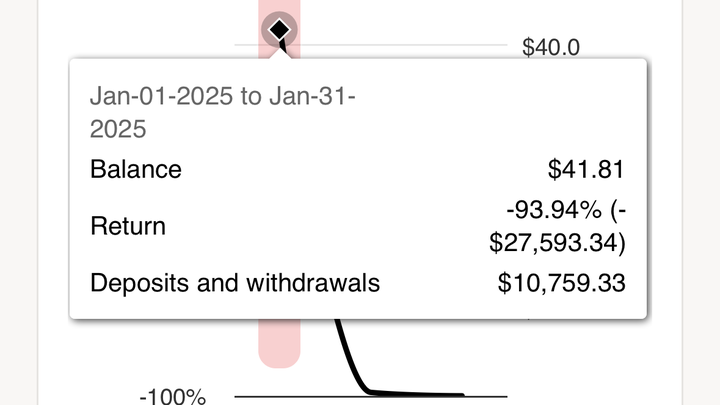Click the -93.94% return percentage
Viewport: 720px width, 405px height.
(554, 210)
